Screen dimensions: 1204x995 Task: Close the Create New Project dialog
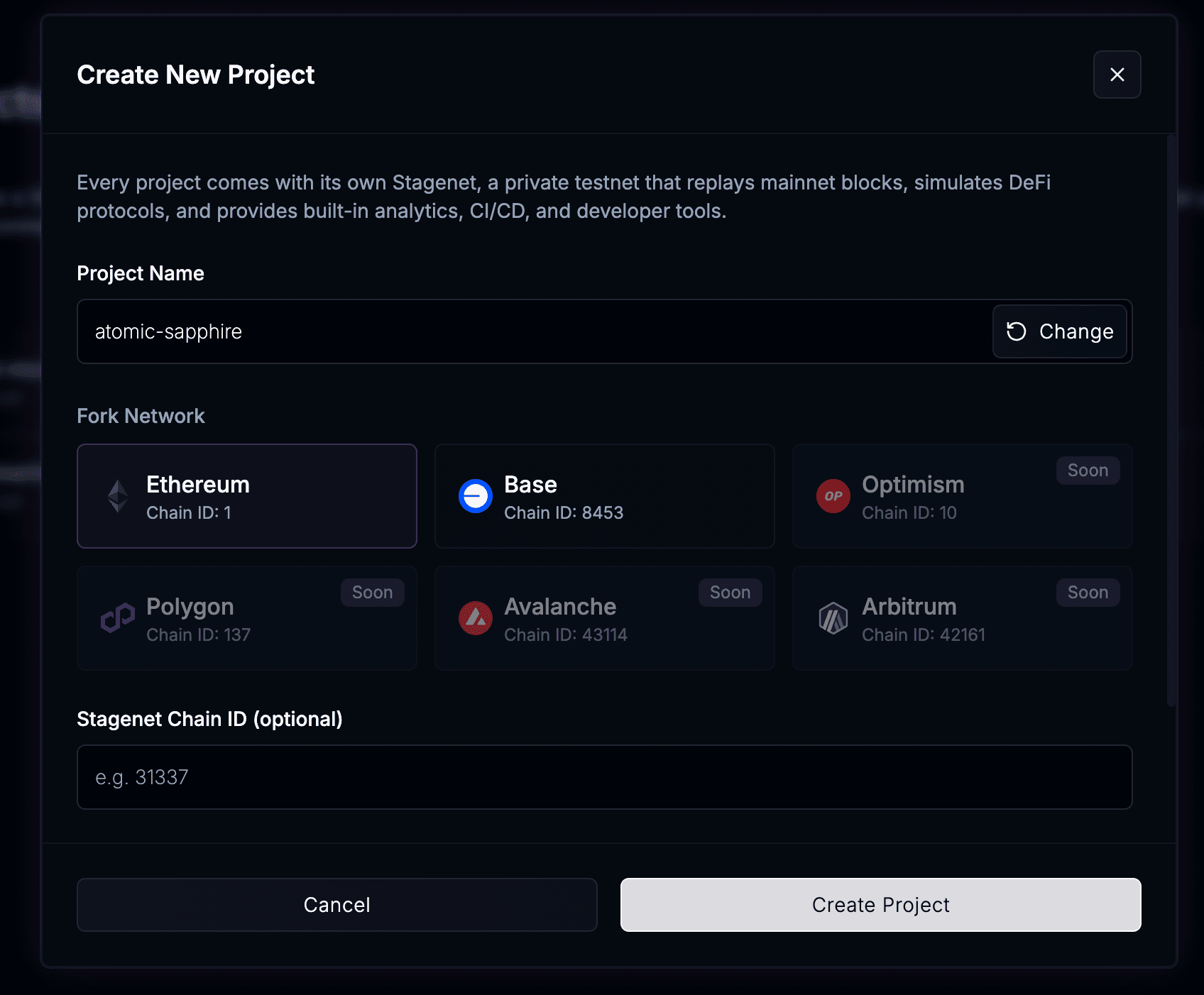pos(1117,75)
